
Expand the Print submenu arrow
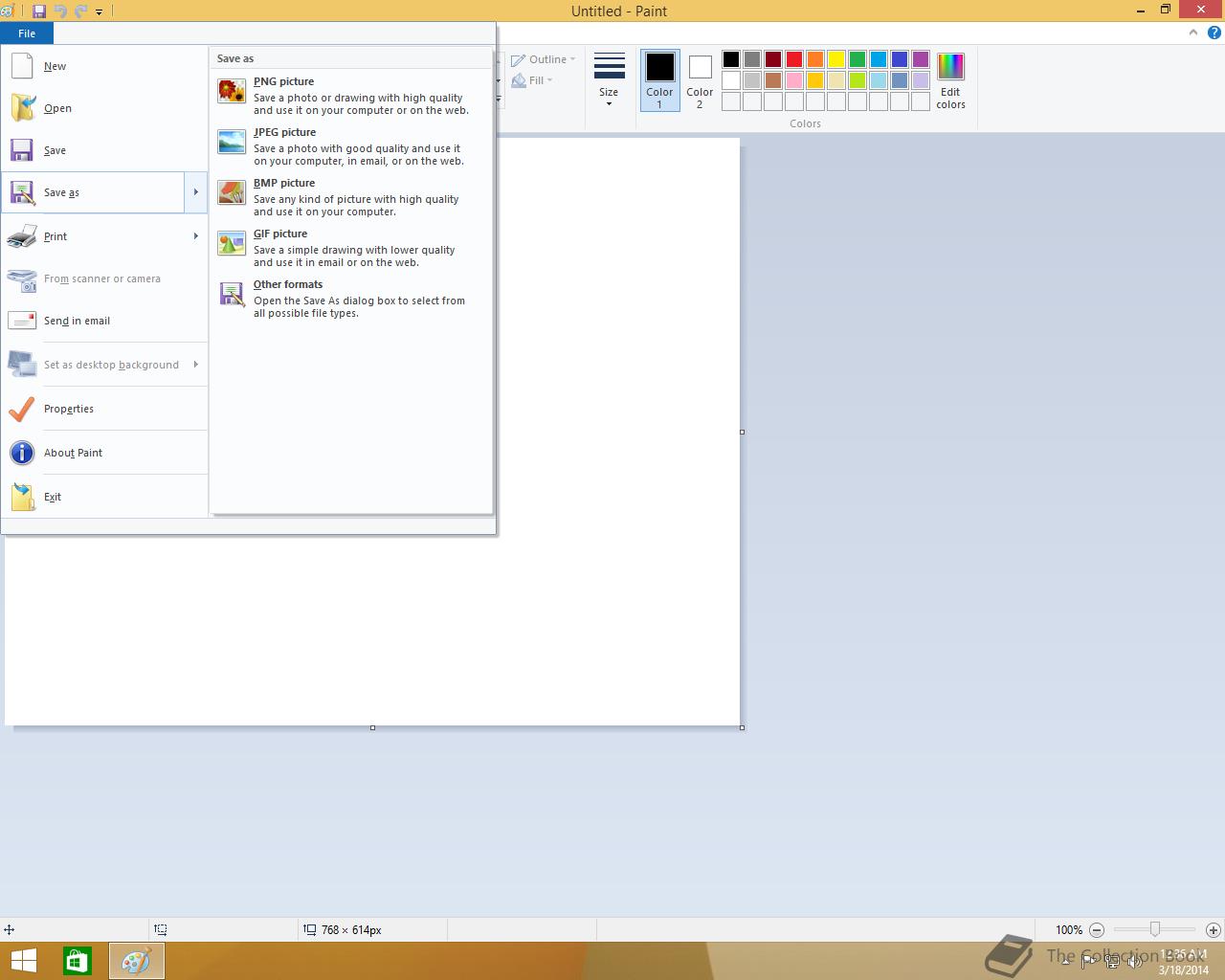coord(196,236)
